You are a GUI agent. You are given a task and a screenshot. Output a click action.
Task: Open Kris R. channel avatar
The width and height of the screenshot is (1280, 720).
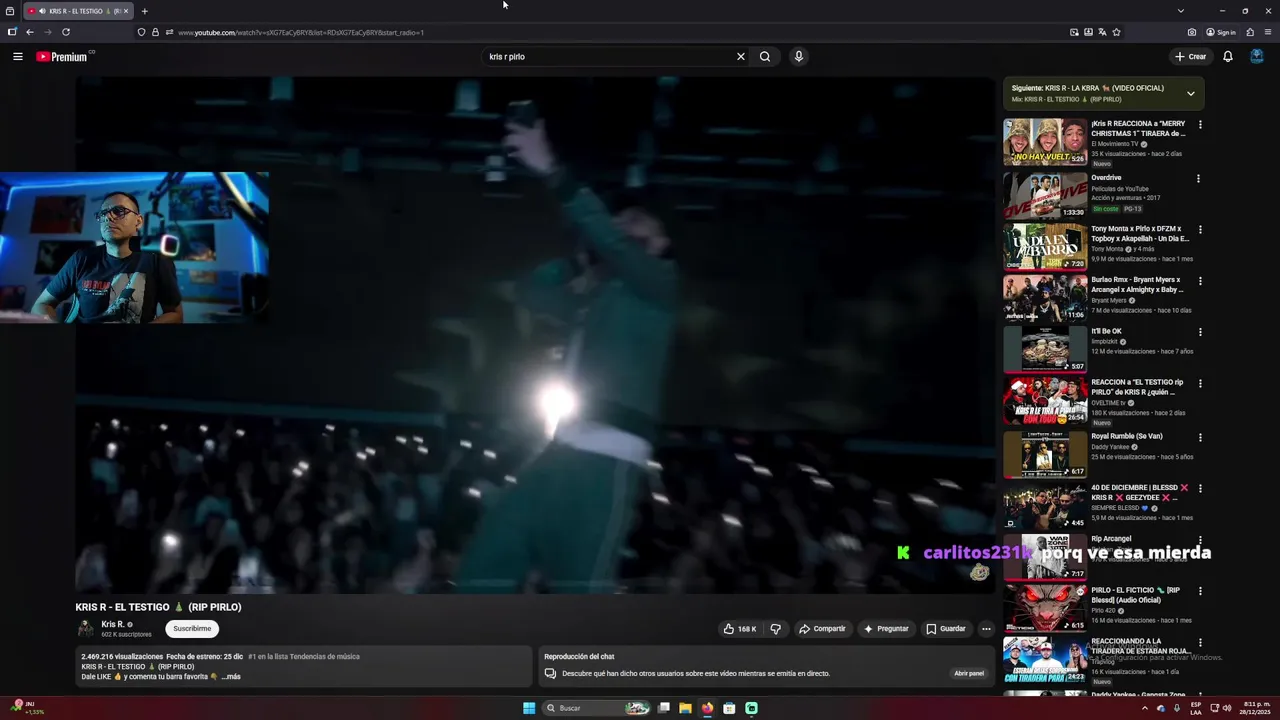85,628
